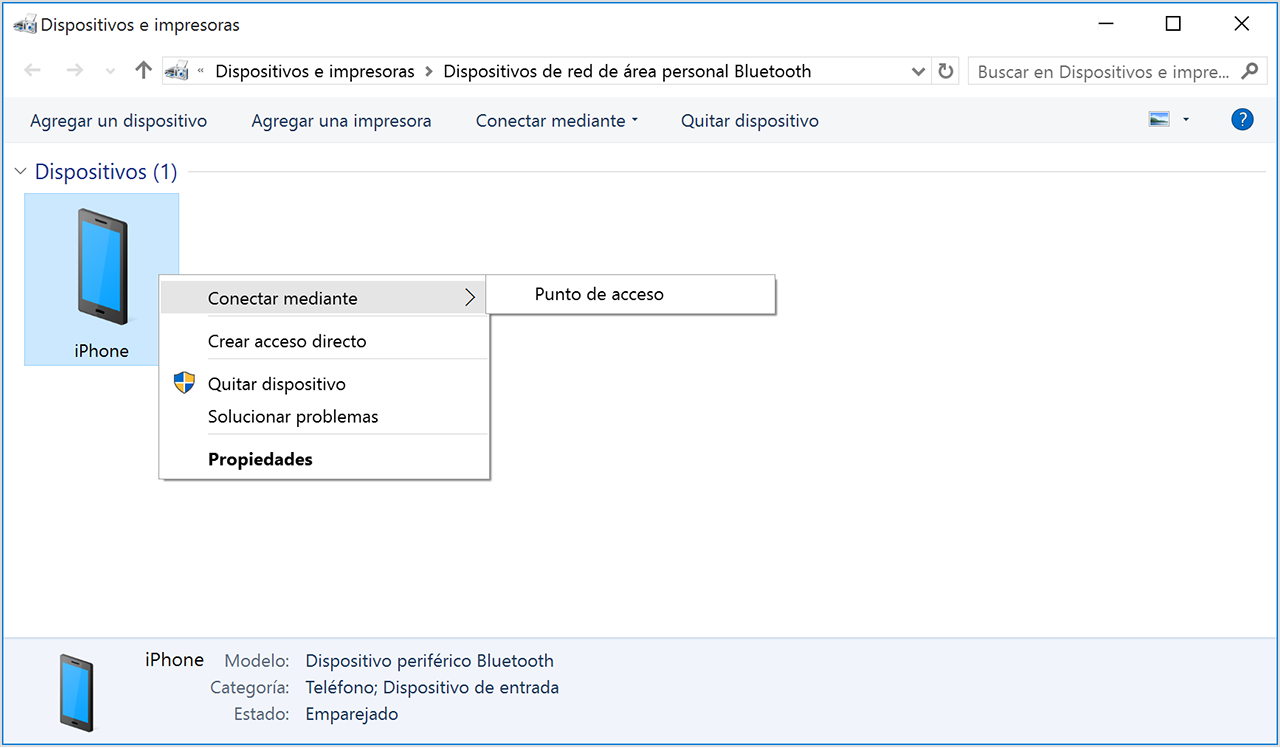Viewport: 1280px width, 748px height.
Task: Open toolbar 'Conectar mediante' dropdown
Action: [x=557, y=121]
